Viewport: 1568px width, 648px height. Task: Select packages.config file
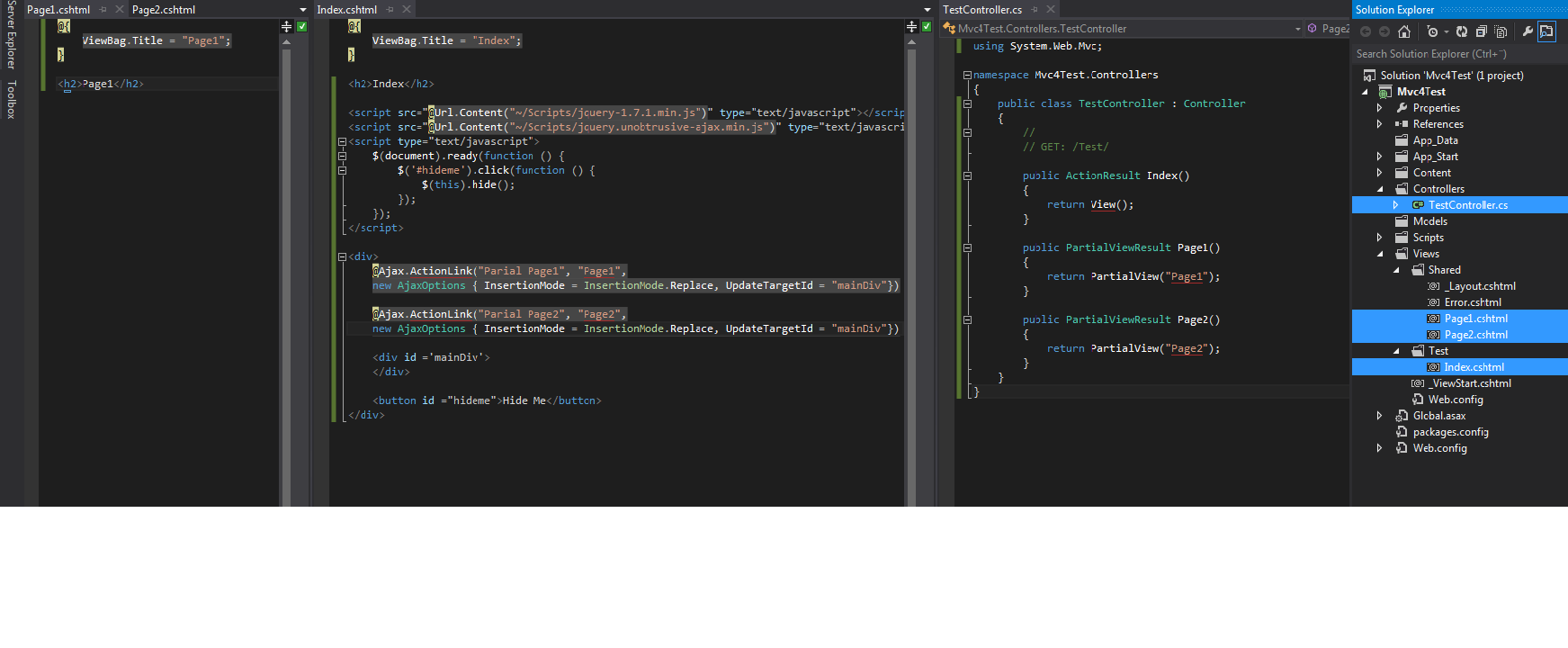(x=1450, y=432)
